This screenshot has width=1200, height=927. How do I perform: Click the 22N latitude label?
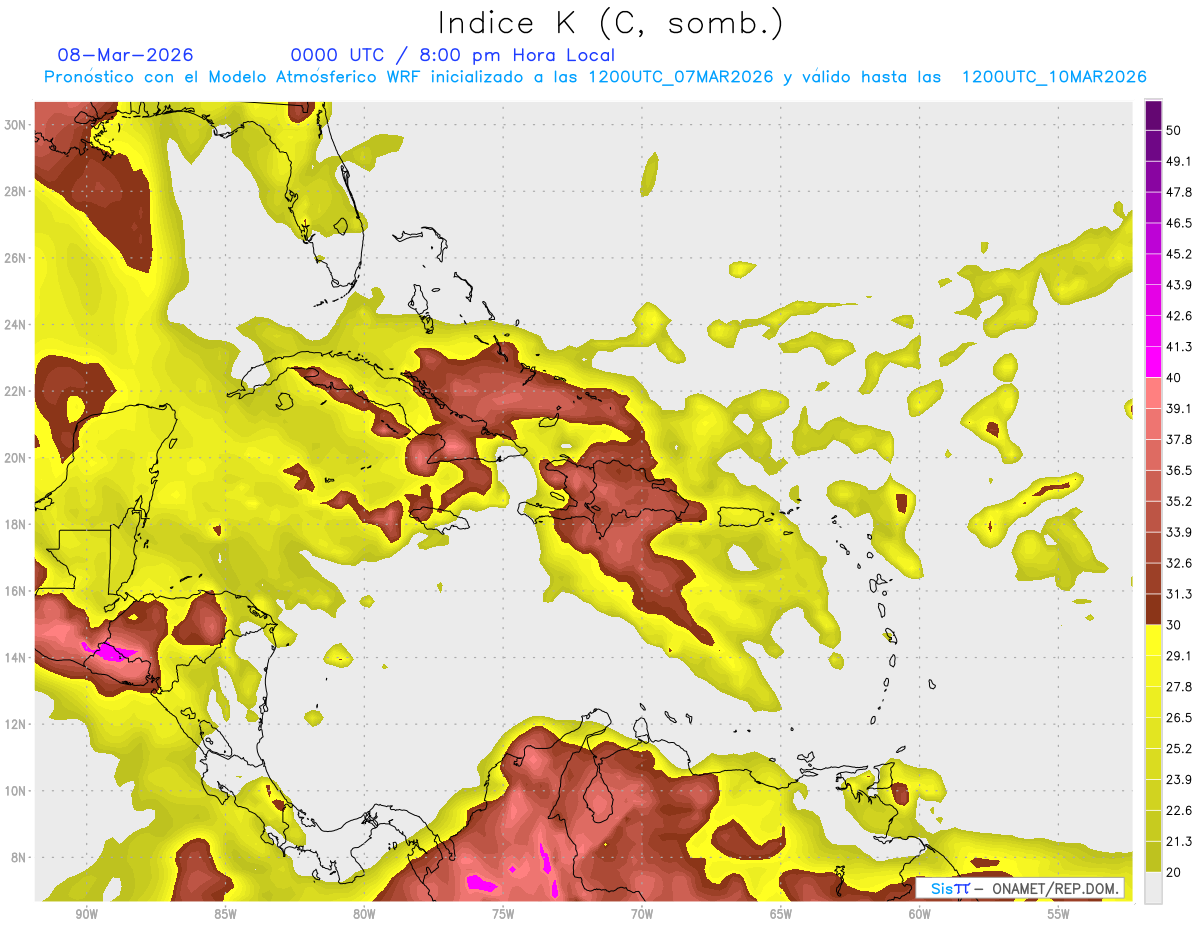point(15,391)
